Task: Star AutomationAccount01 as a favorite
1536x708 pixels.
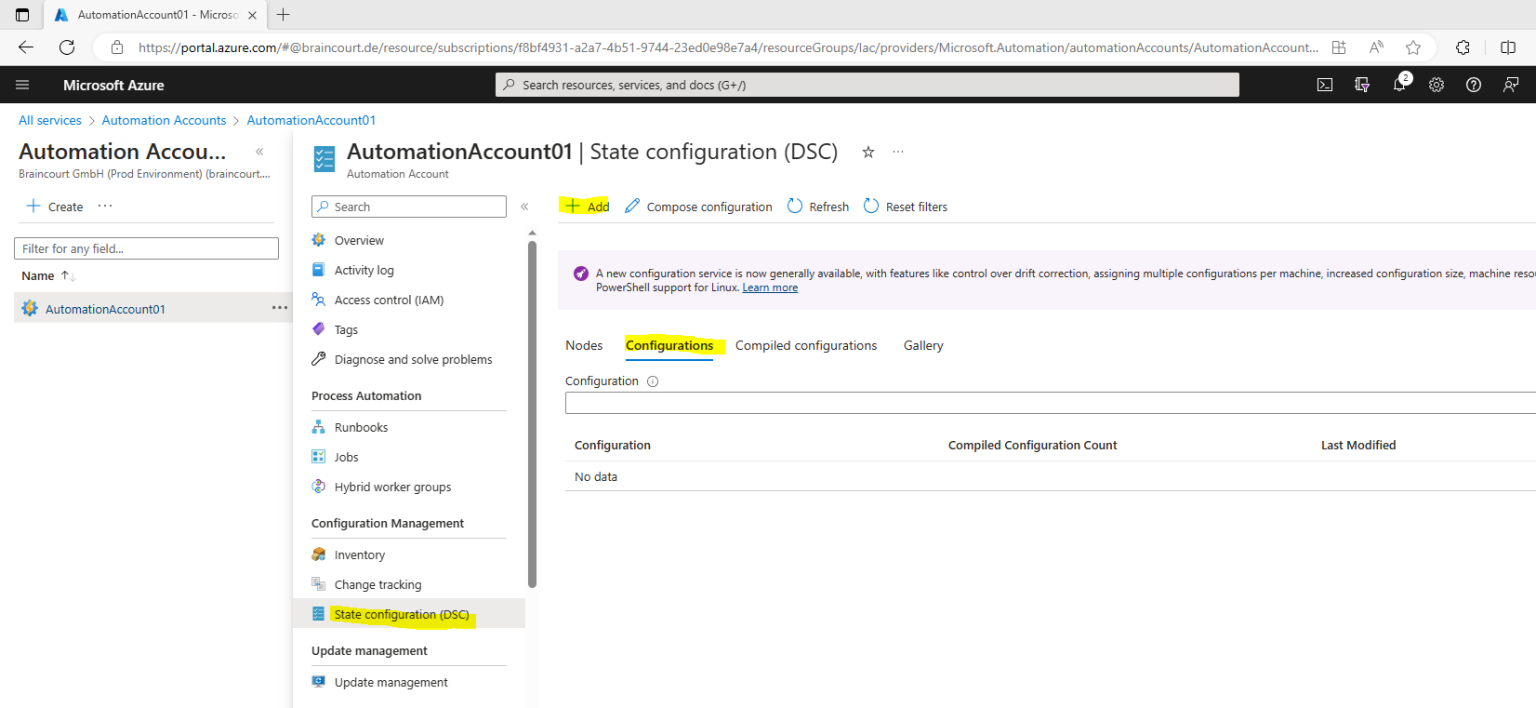Action: pyautogui.click(x=867, y=152)
